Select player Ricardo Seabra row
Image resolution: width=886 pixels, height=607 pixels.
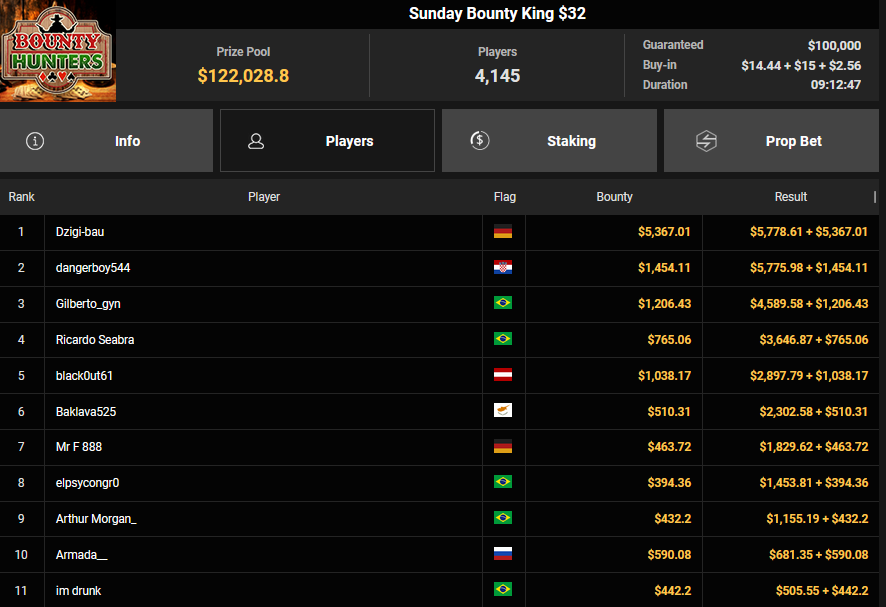click(95, 340)
